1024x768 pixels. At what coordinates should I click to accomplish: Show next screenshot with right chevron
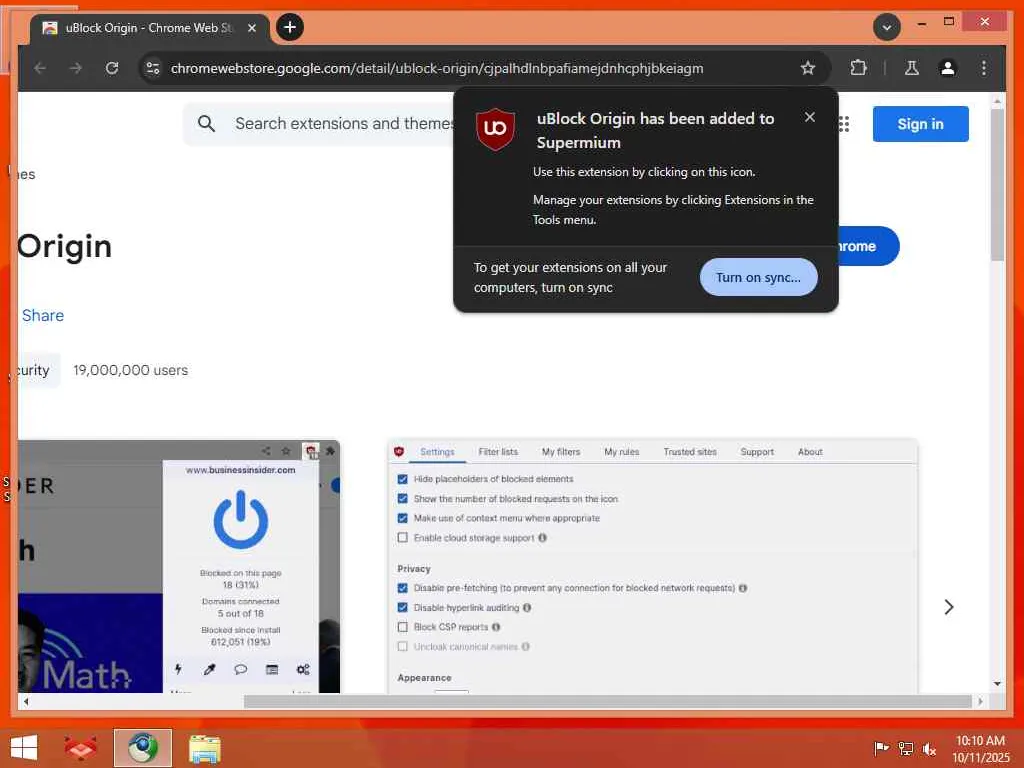(x=948, y=607)
